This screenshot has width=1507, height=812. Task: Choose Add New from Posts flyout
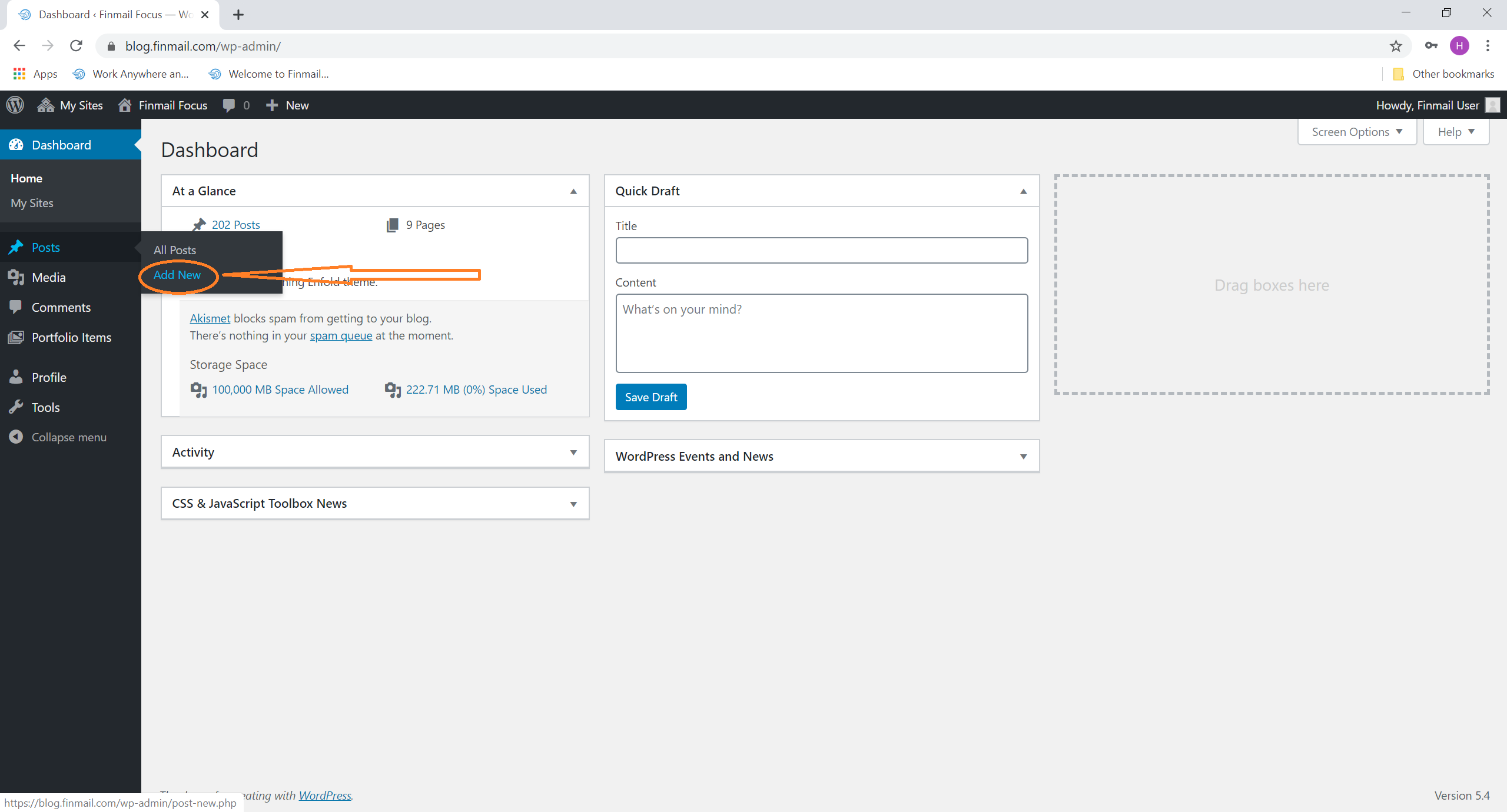177,275
